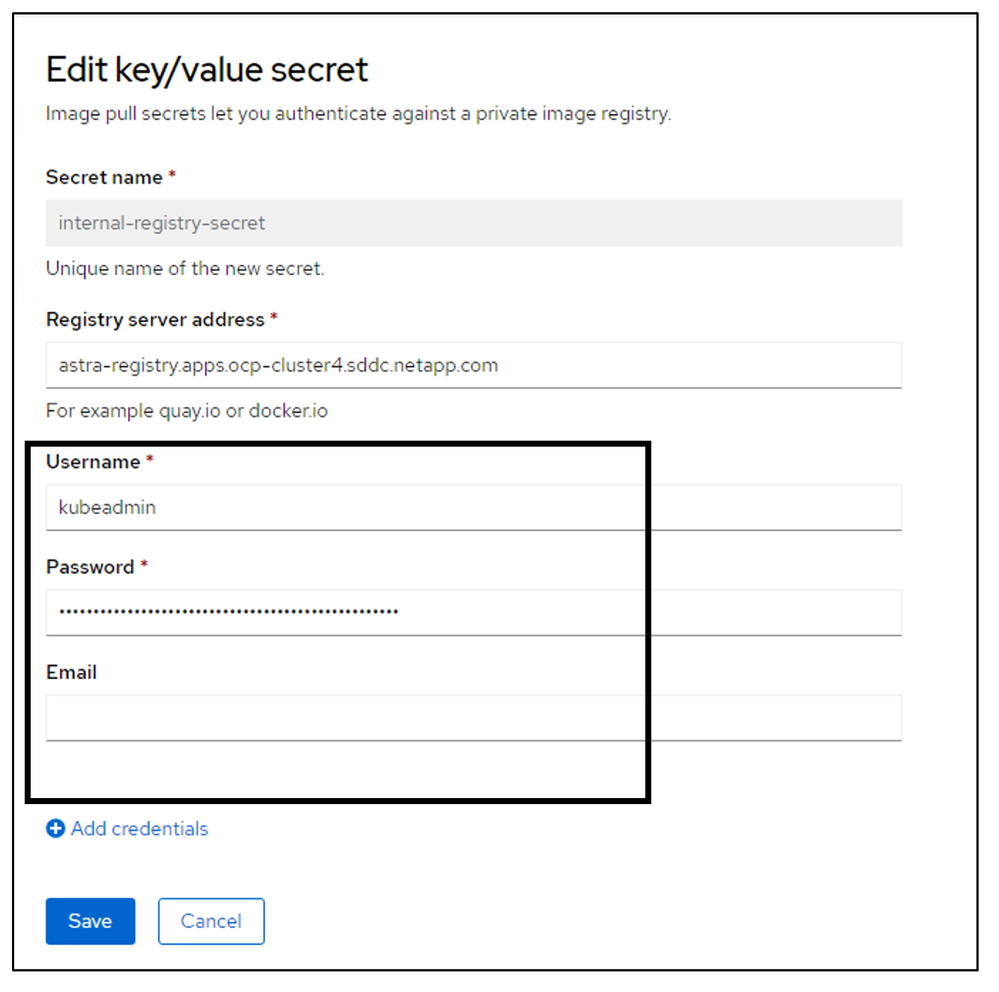Click into the Username field containing kubeadmin
The height and width of the screenshot is (992, 999).
coord(474,507)
